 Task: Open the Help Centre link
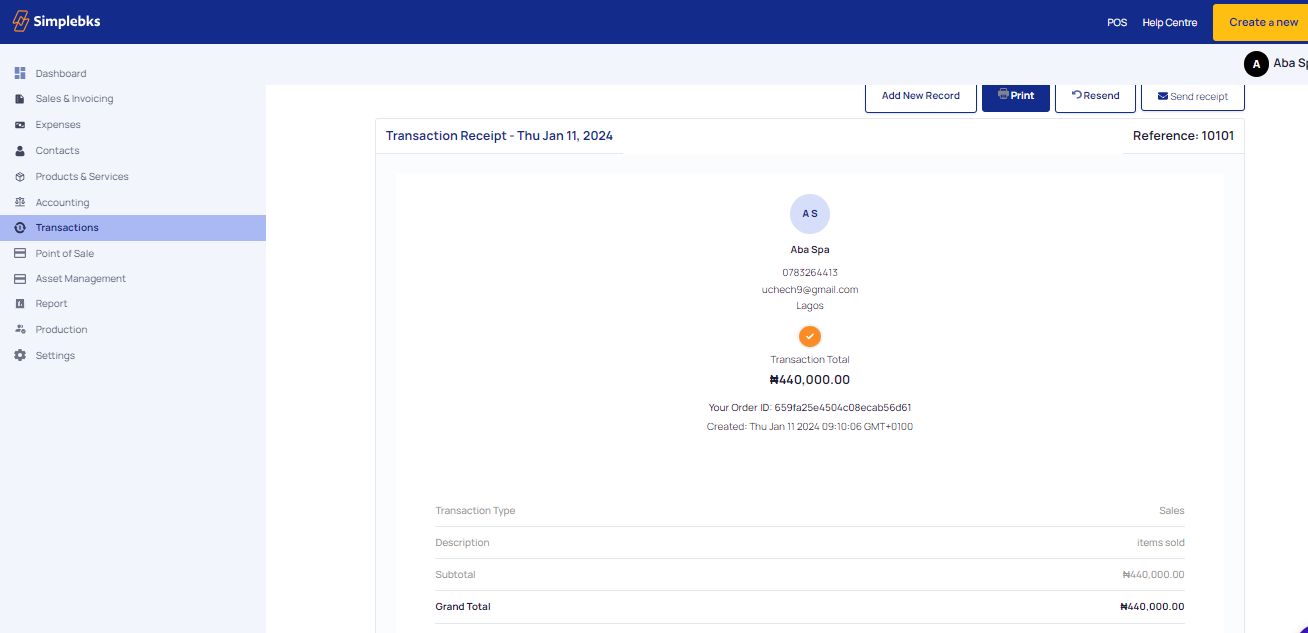[x=1169, y=22]
